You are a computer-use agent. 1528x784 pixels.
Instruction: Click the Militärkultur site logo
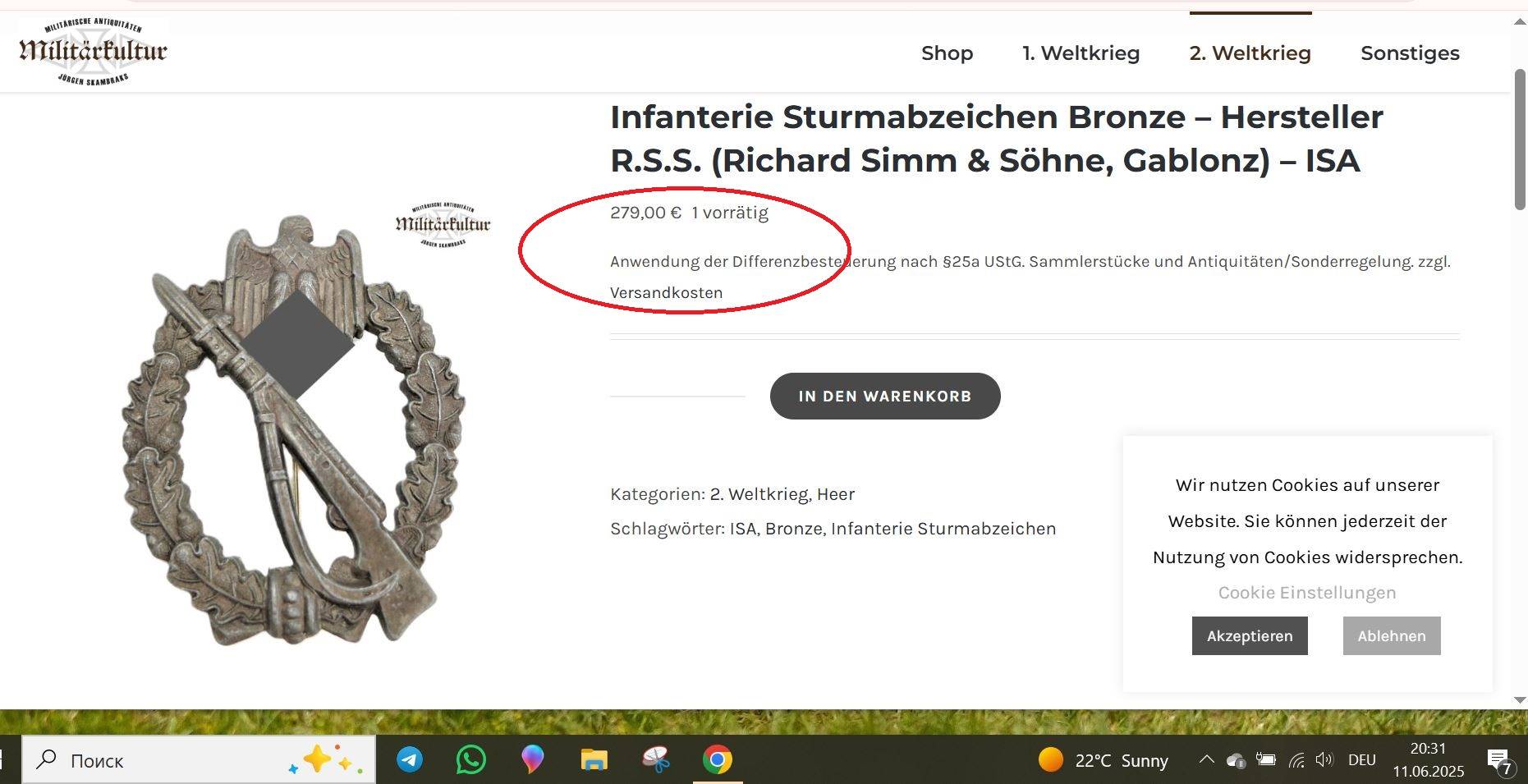pyautogui.click(x=93, y=51)
